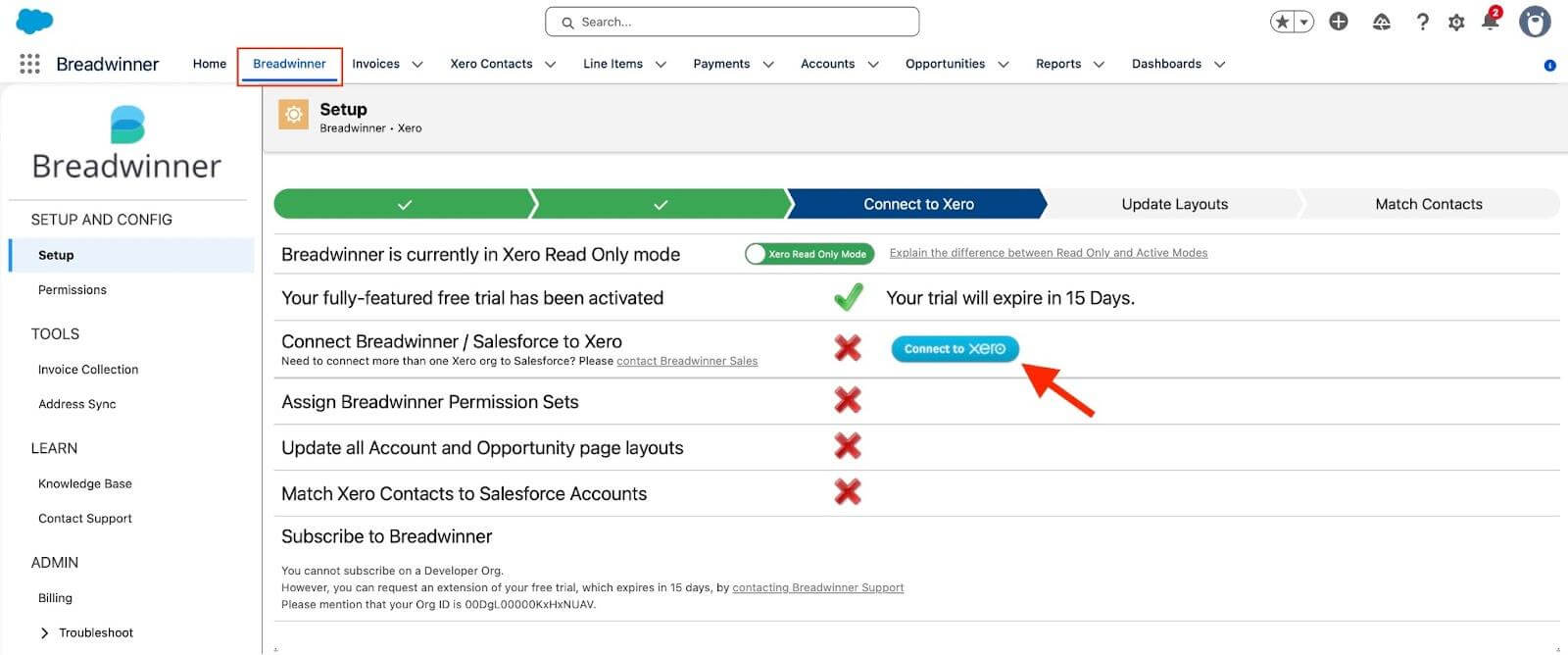Click the 'Subscribe to Breadwinner' heading
Image resolution: width=1568 pixels, height=655 pixels.
(387, 536)
